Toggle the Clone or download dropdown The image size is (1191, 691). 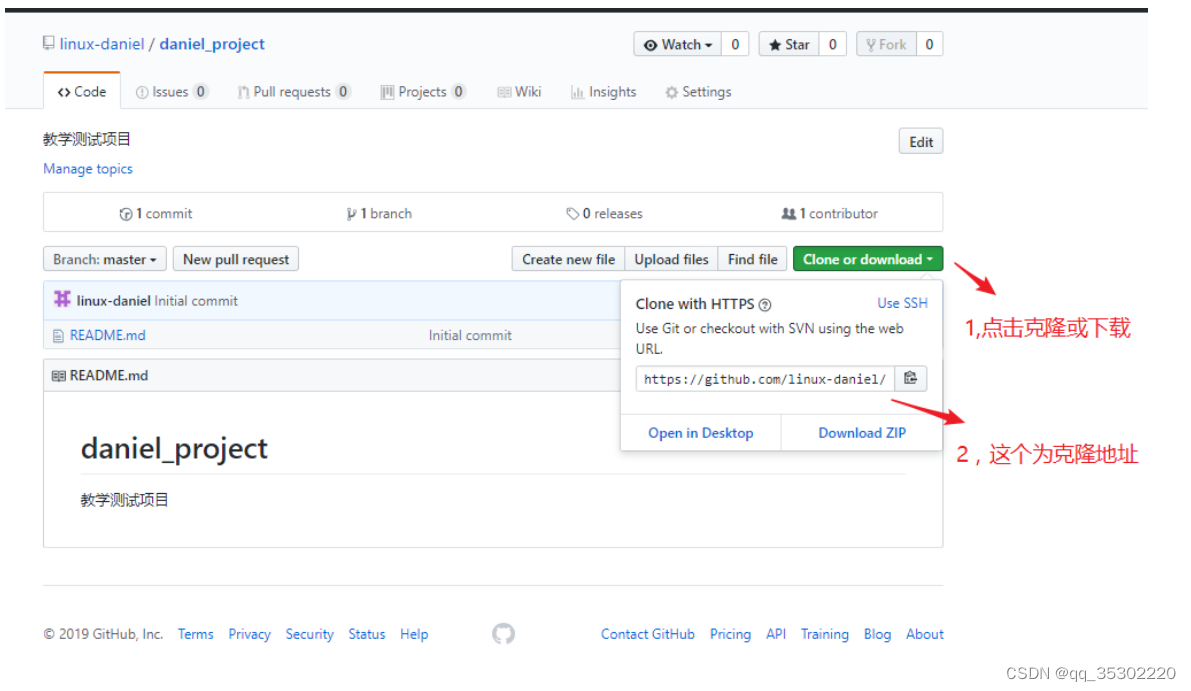coord(867,259)
